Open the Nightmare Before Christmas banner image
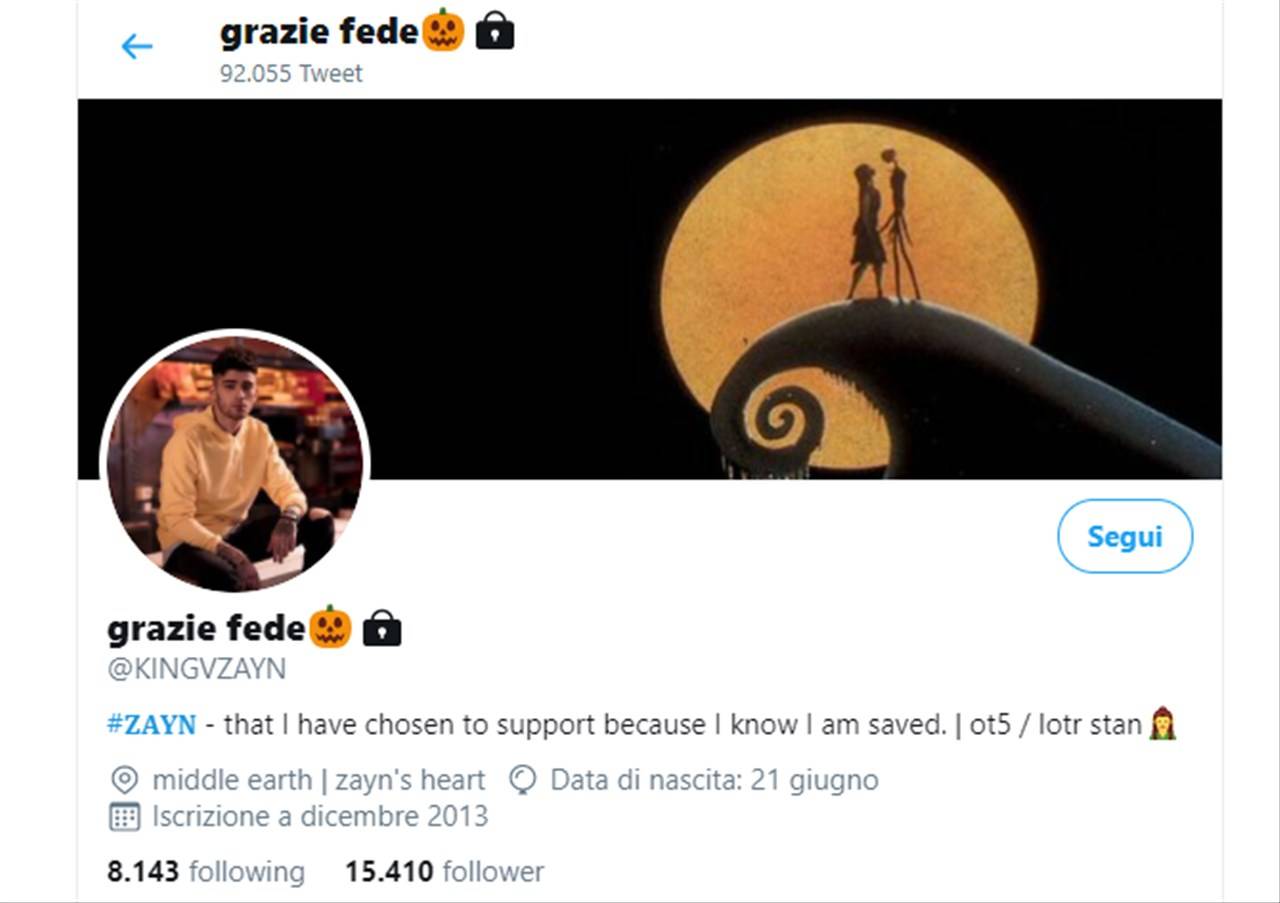The height and width of the screenshot is (903, 1280). click(x=650, y=289)
